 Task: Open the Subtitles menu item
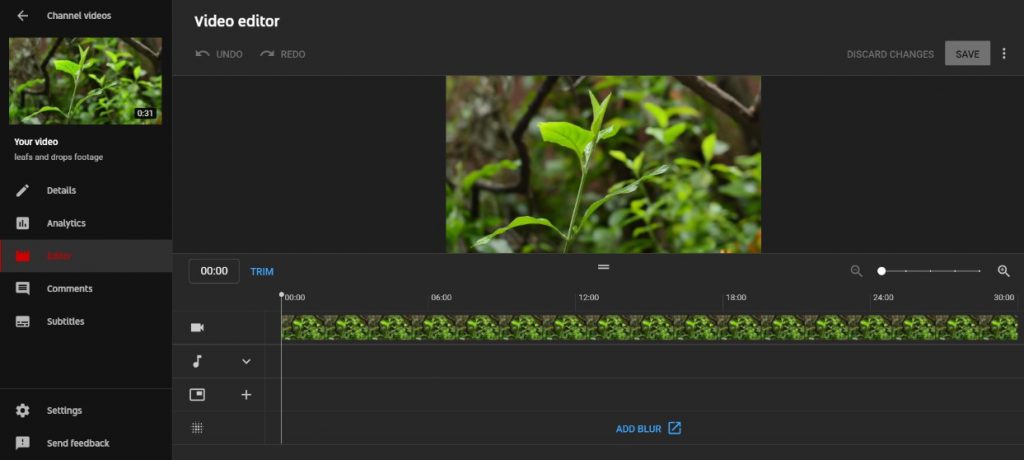[86, 321]
